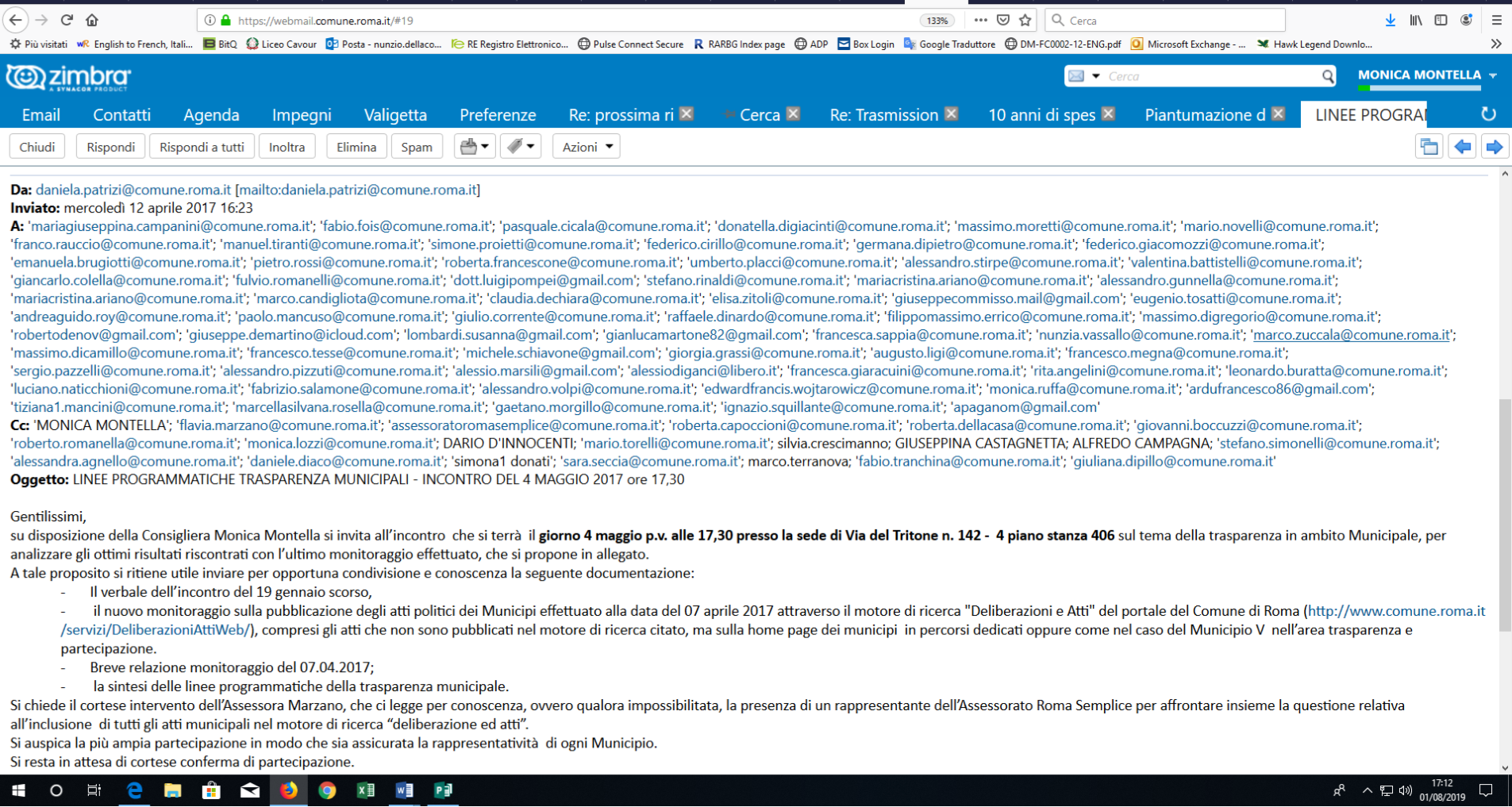The image size is (1512, 807).
Task: Expand MONICA MONTELLA account menu
Action: point(1493,75)
